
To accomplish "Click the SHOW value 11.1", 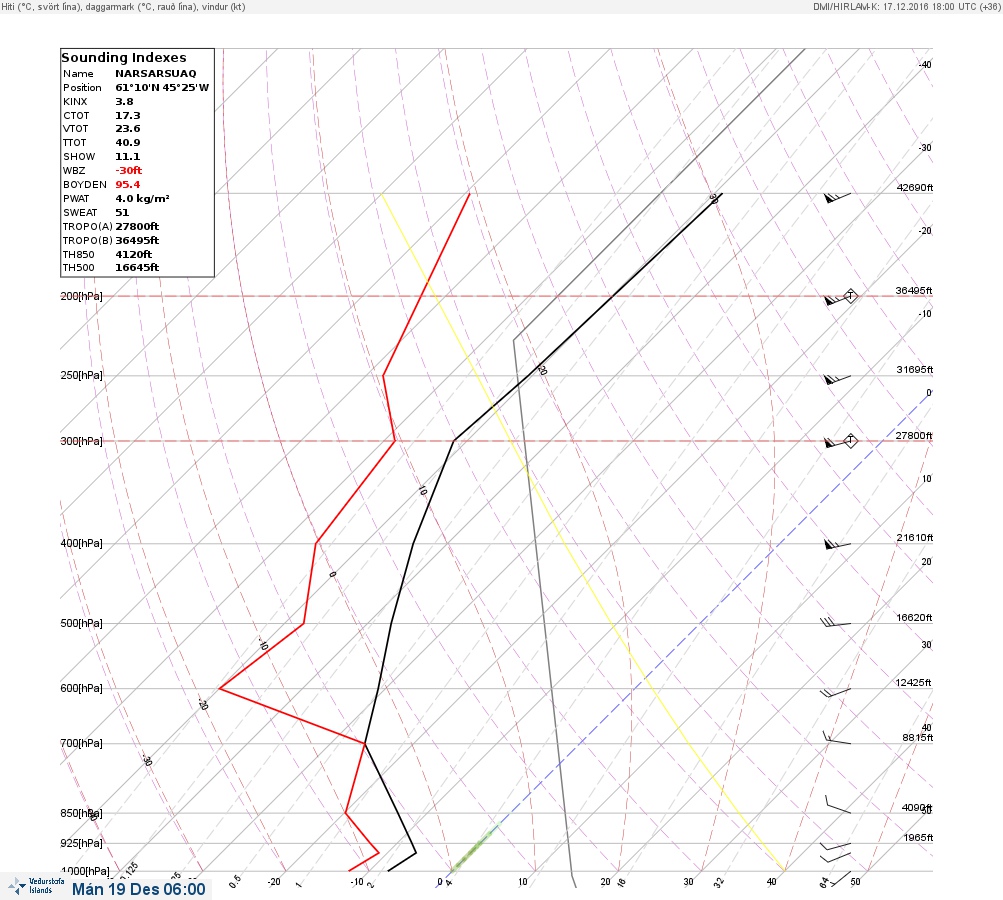I will 127,157.
